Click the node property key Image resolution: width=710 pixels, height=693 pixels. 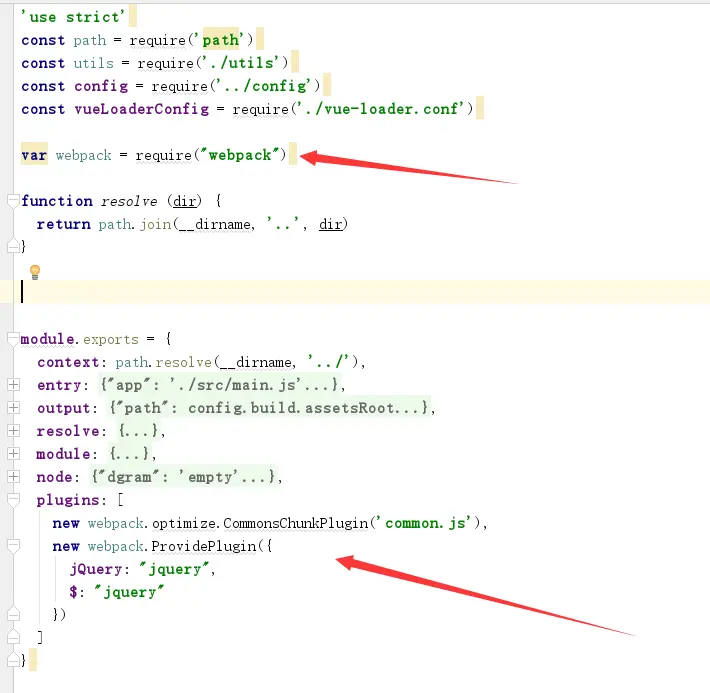pos(54,477)
